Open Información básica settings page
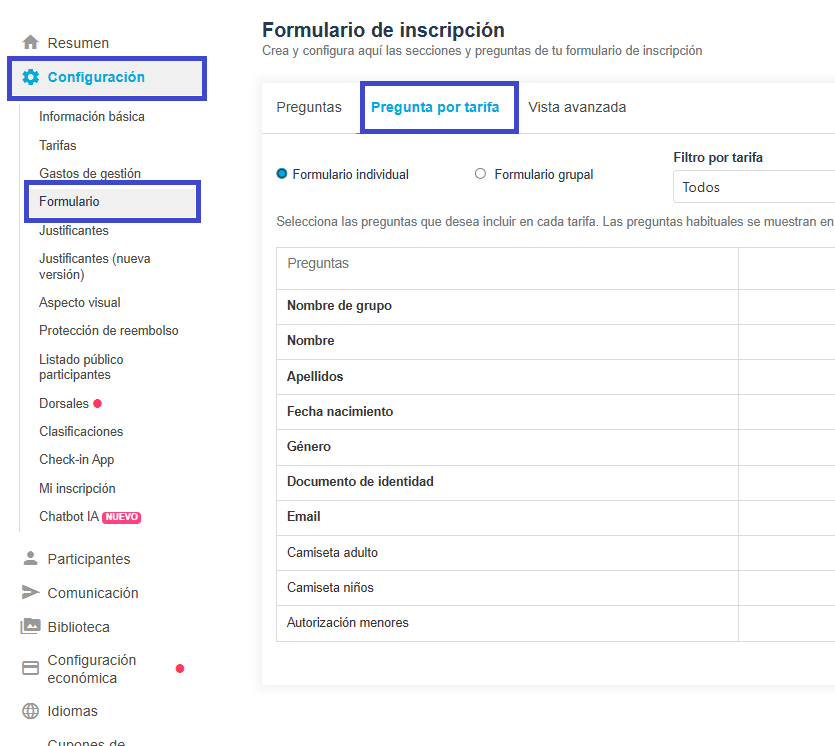This screenshot has width=835, height=746. pos(92,117)
